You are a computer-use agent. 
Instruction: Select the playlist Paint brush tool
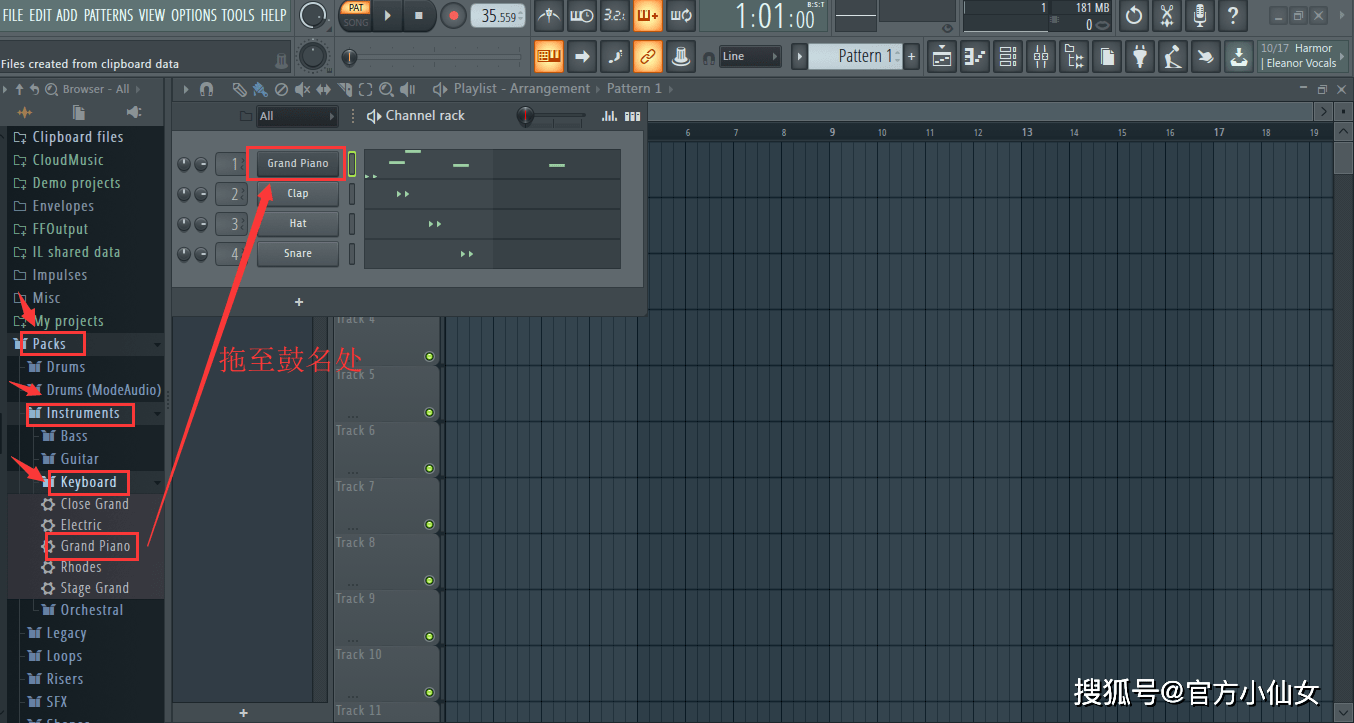260,89
